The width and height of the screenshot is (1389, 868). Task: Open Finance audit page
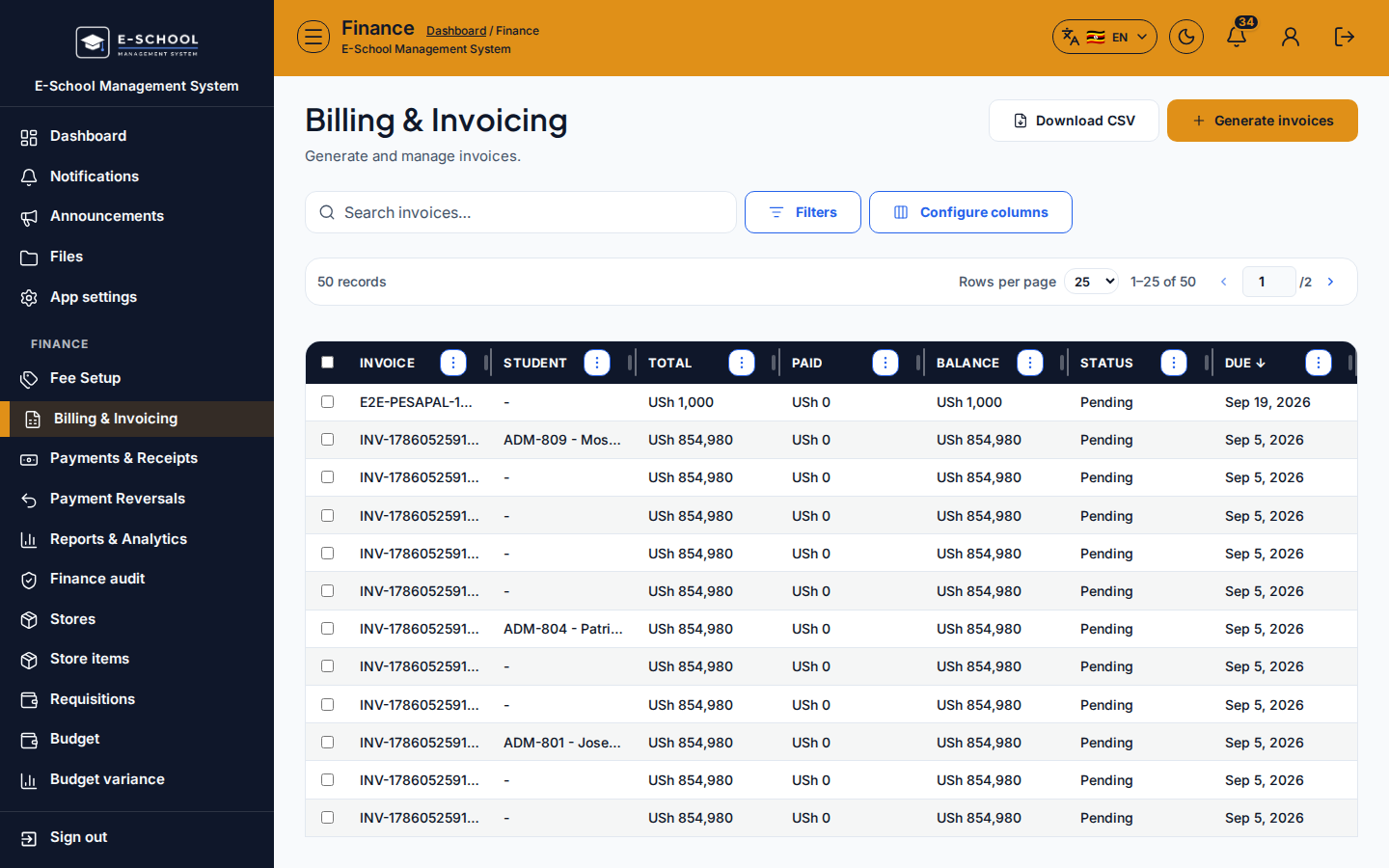[x=137, y=579]
